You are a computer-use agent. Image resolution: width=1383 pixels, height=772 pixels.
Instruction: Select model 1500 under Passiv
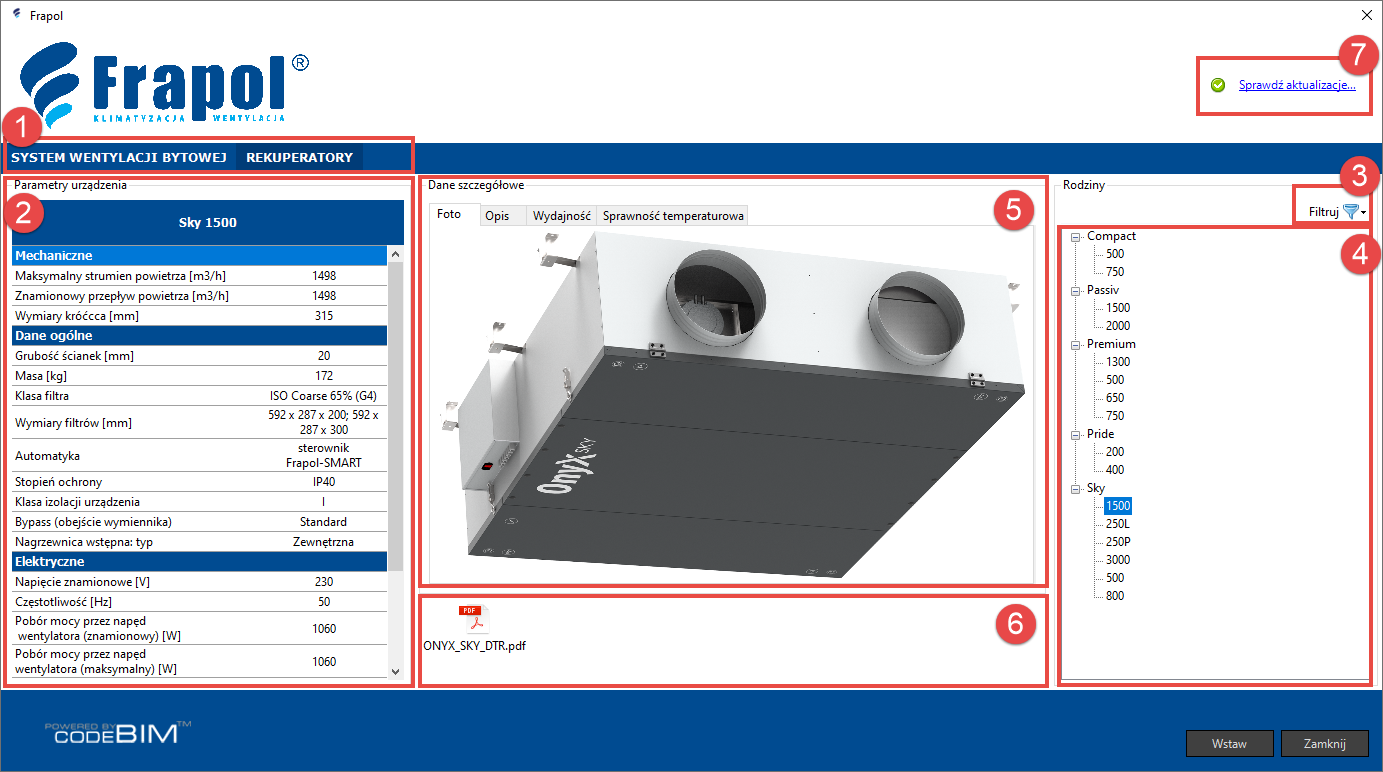[1118, 308]
